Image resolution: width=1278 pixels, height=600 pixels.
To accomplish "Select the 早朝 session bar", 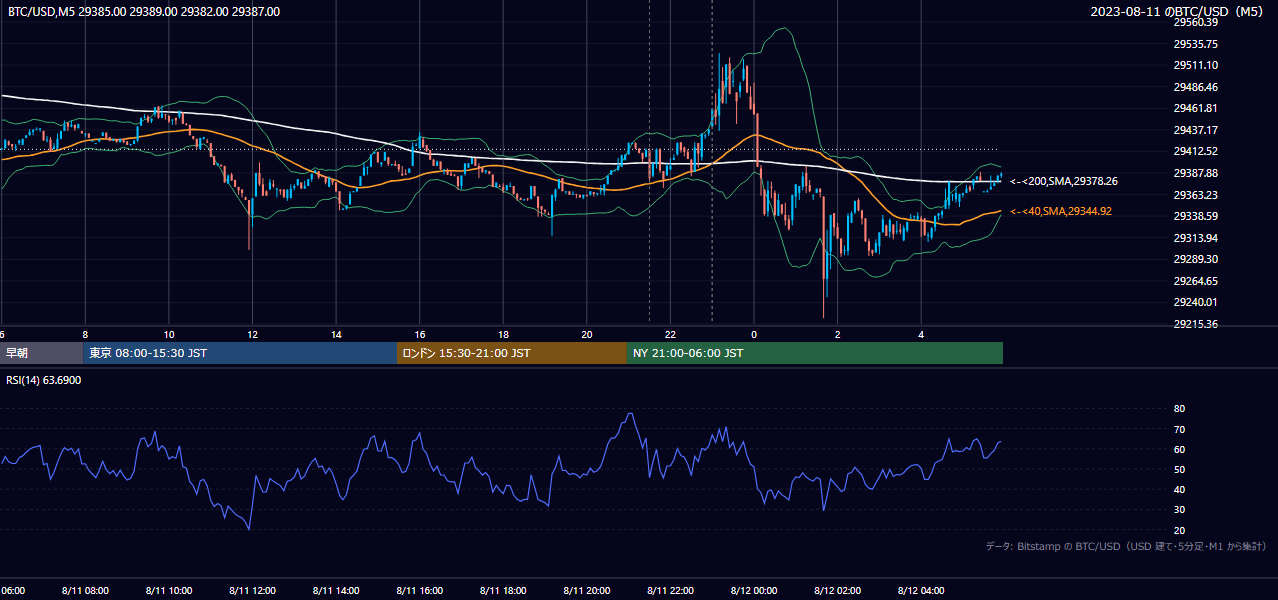I will [x=41, y=353].
